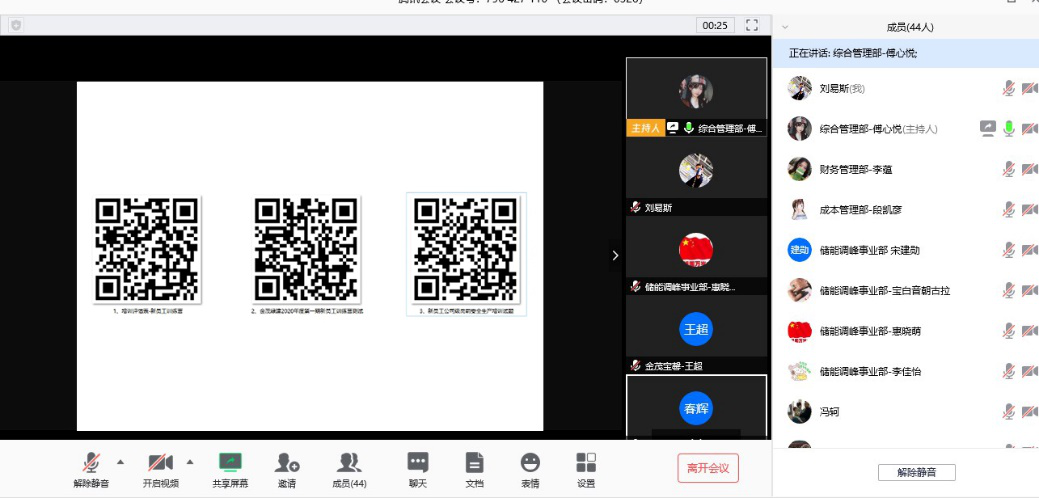Toggle muted mic for 宋建勋 row
Image resolution: width=1039 pixels, height=498 pixels.
(x=1009, y=250)
